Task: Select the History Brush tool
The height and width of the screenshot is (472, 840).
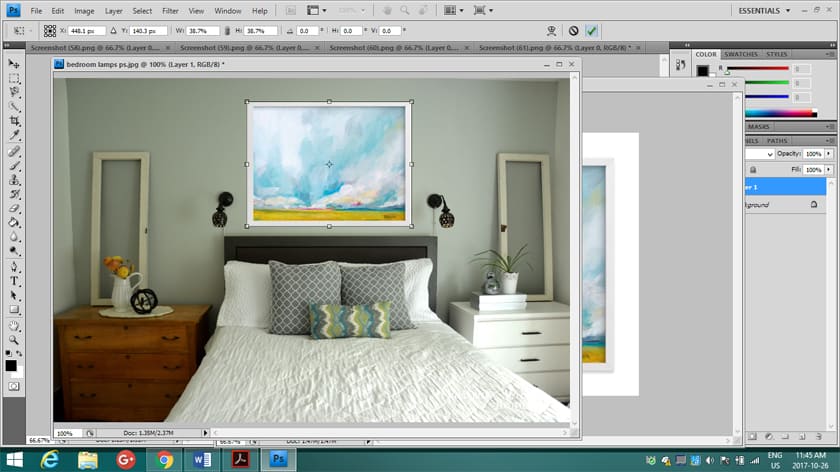Action: tap(14, 194)
